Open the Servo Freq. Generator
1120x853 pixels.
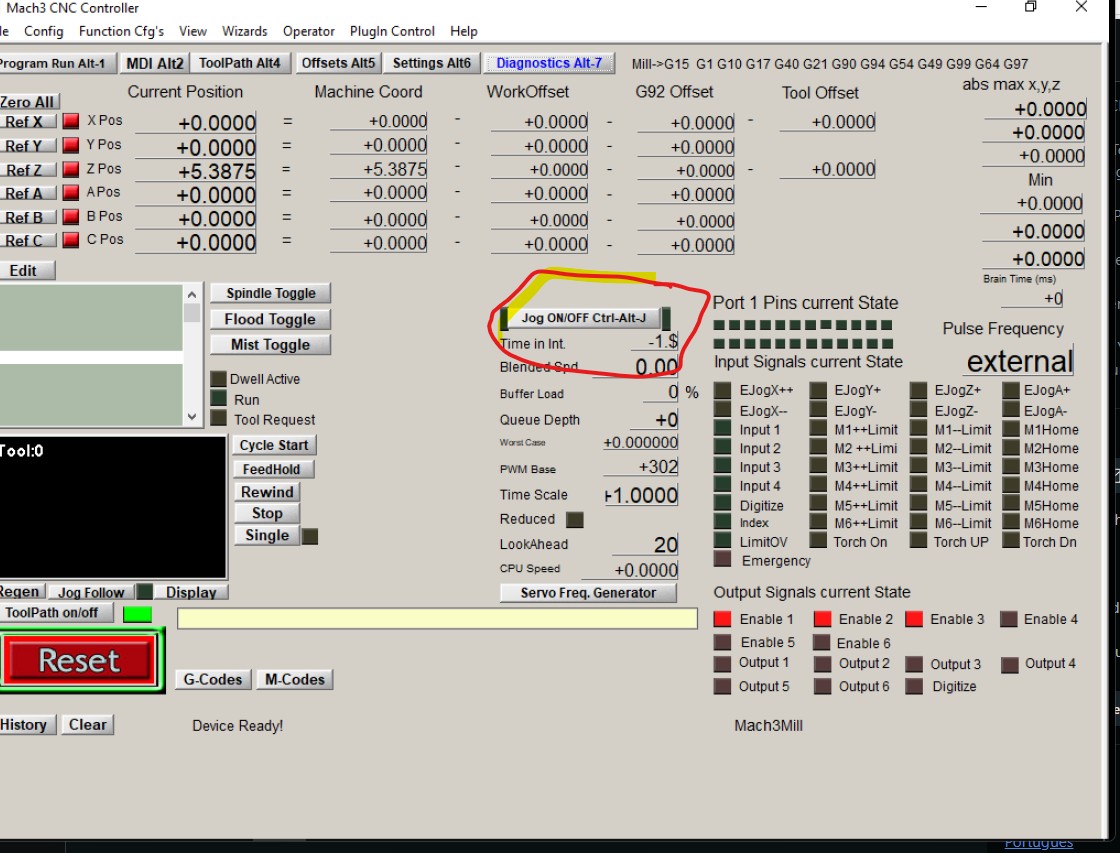click(588, 593)
